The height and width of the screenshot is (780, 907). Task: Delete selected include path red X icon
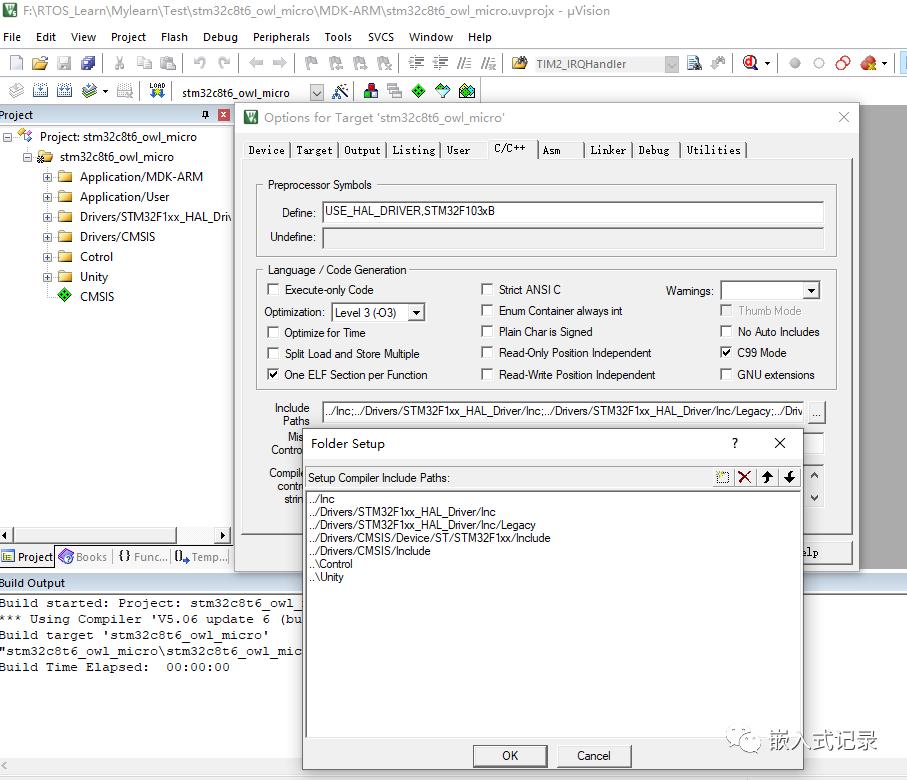[744, 477]
